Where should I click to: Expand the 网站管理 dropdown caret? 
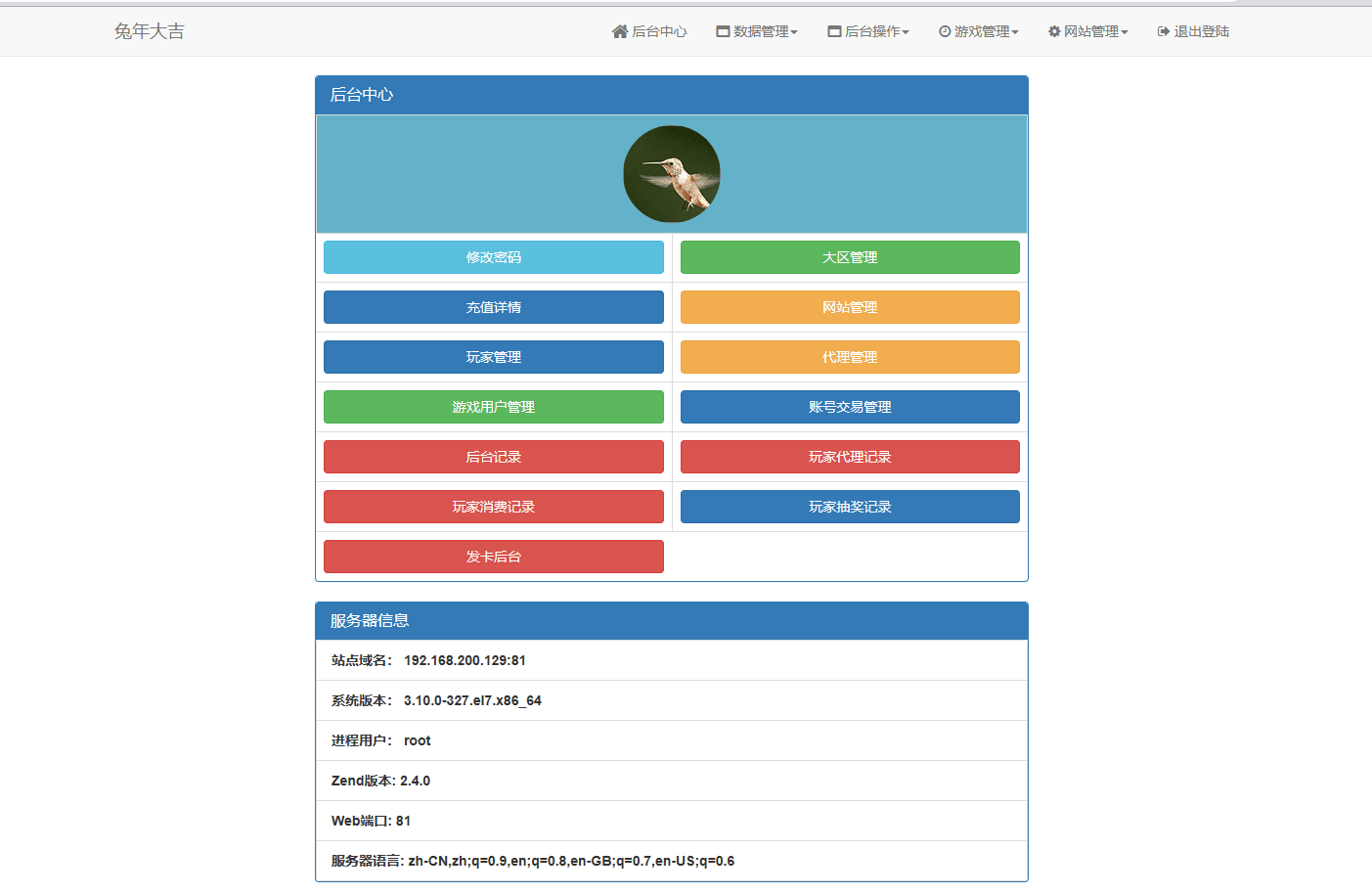(x=1125, y=32)
